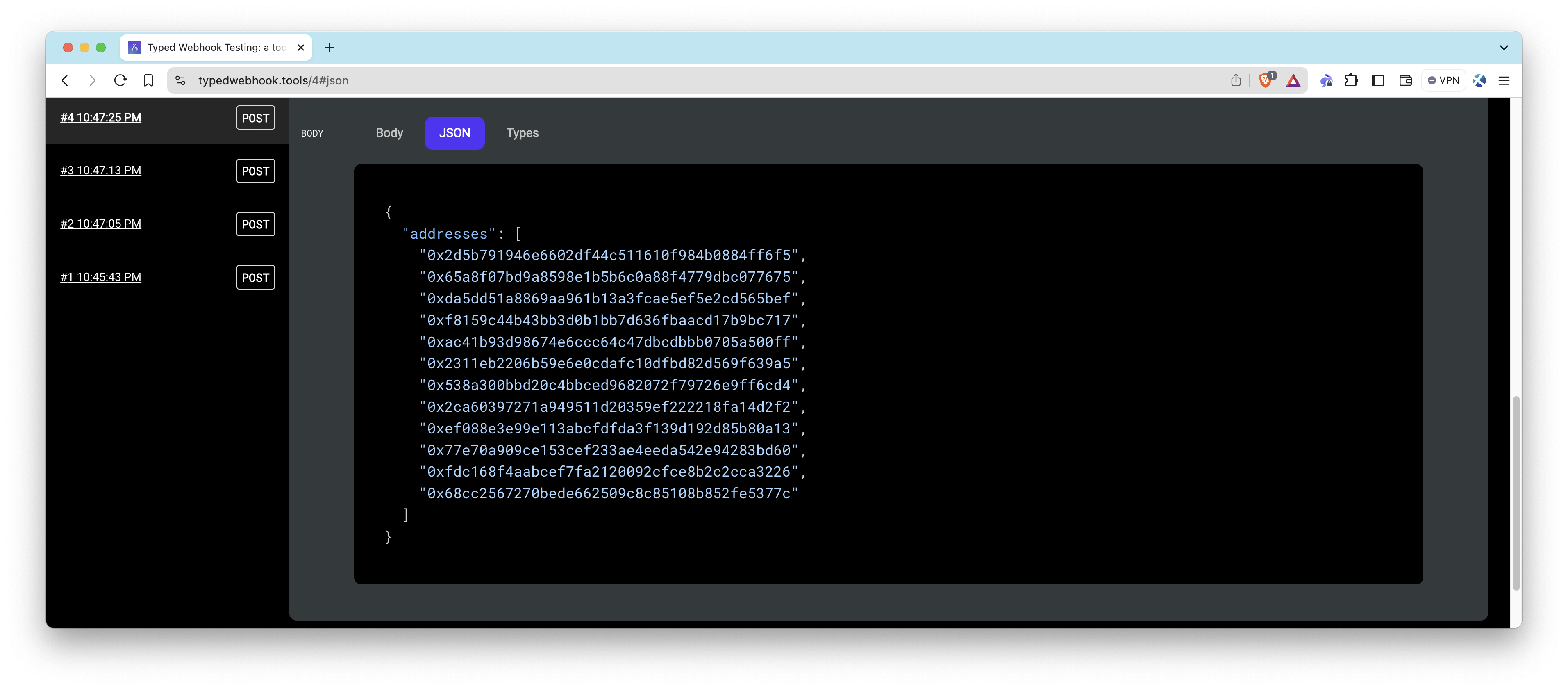Click the POST badge for request #4
The width and height of the screenshot is (1568, 689).
(256, 118)
